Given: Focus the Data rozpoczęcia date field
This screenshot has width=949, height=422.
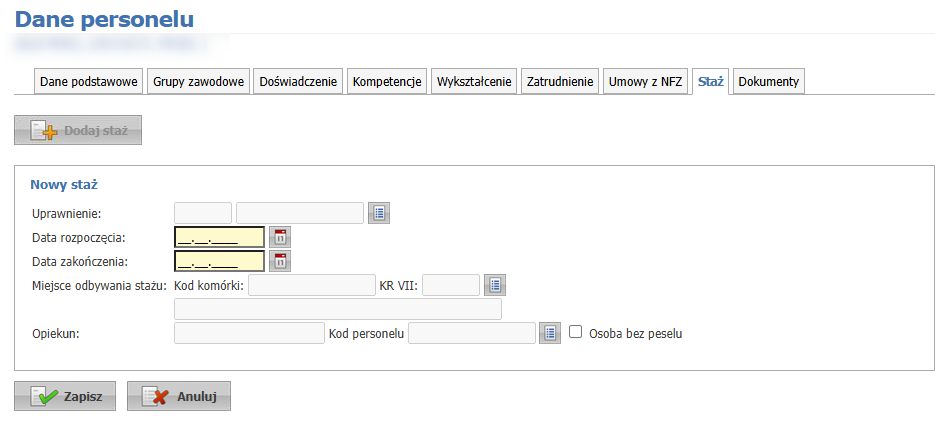Looking at the screenshot, I should tap(219, 237).
